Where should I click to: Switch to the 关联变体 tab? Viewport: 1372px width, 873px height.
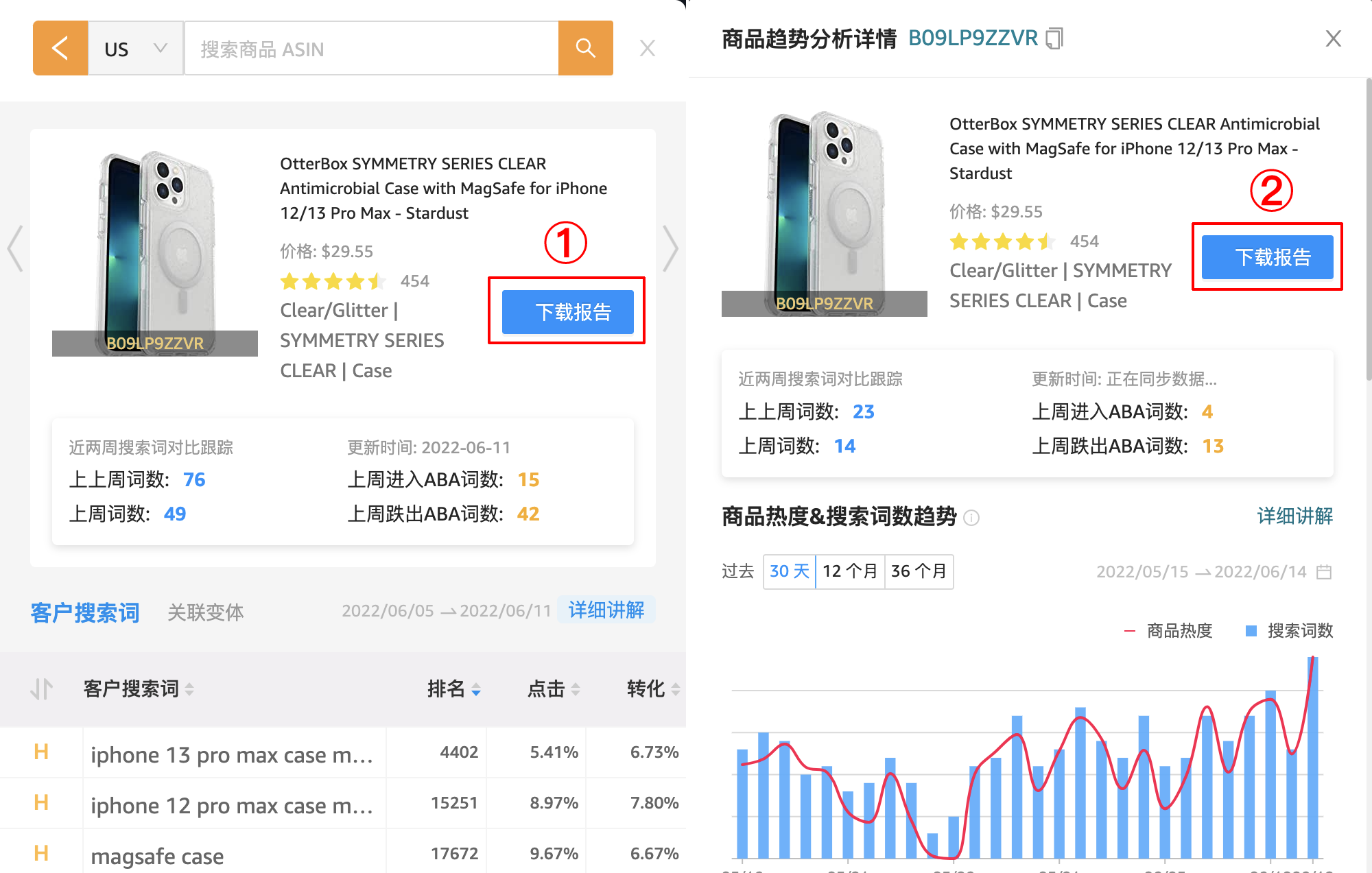[x=205, y=612]
